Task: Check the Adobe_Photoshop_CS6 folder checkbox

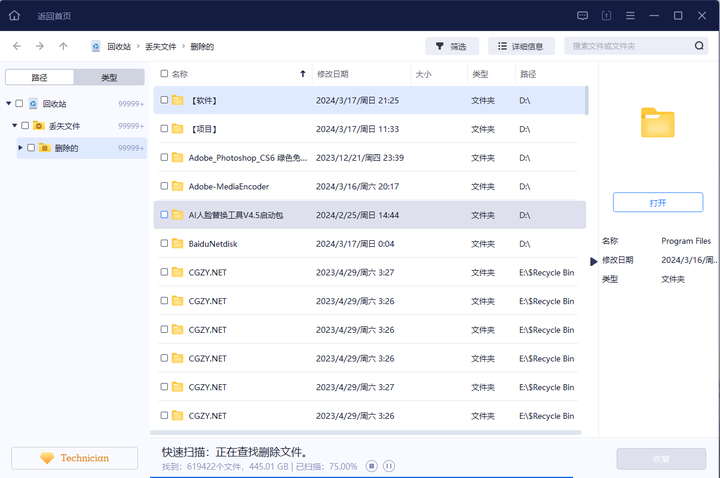Action: [x=164, y=157]
